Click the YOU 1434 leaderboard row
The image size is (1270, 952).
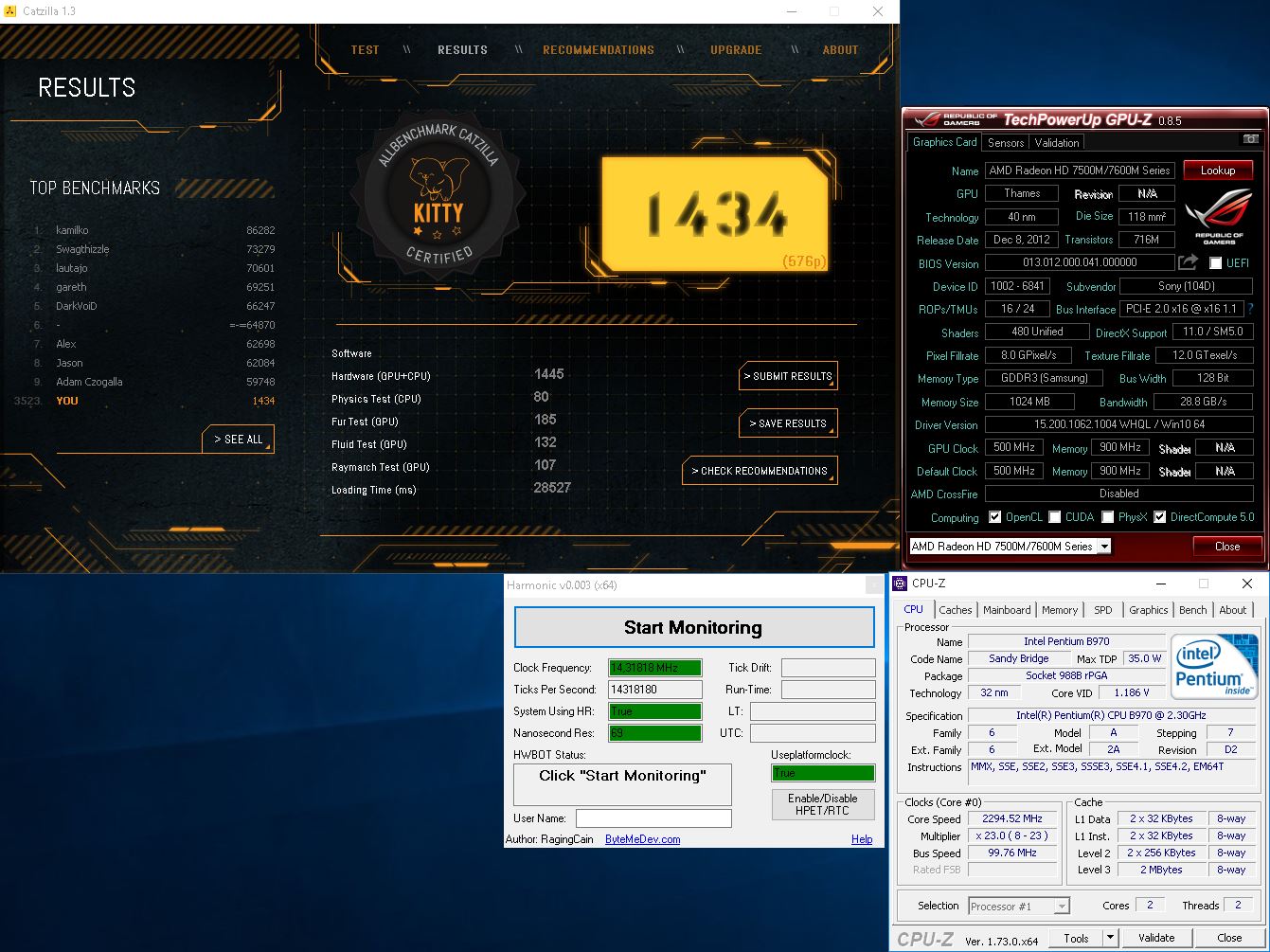[x=145, y=401]
